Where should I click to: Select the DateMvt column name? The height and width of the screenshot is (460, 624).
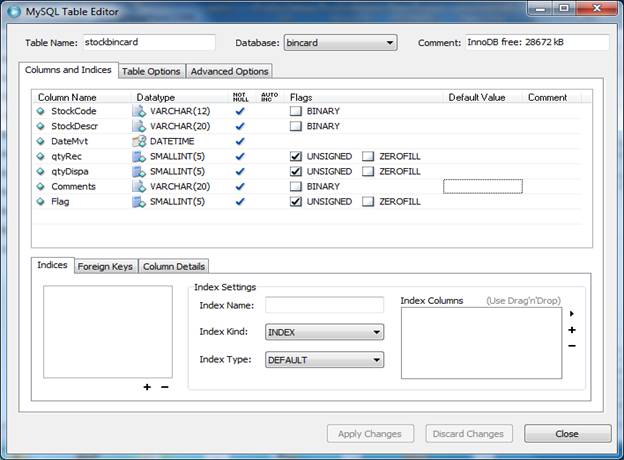coord(70,141)
